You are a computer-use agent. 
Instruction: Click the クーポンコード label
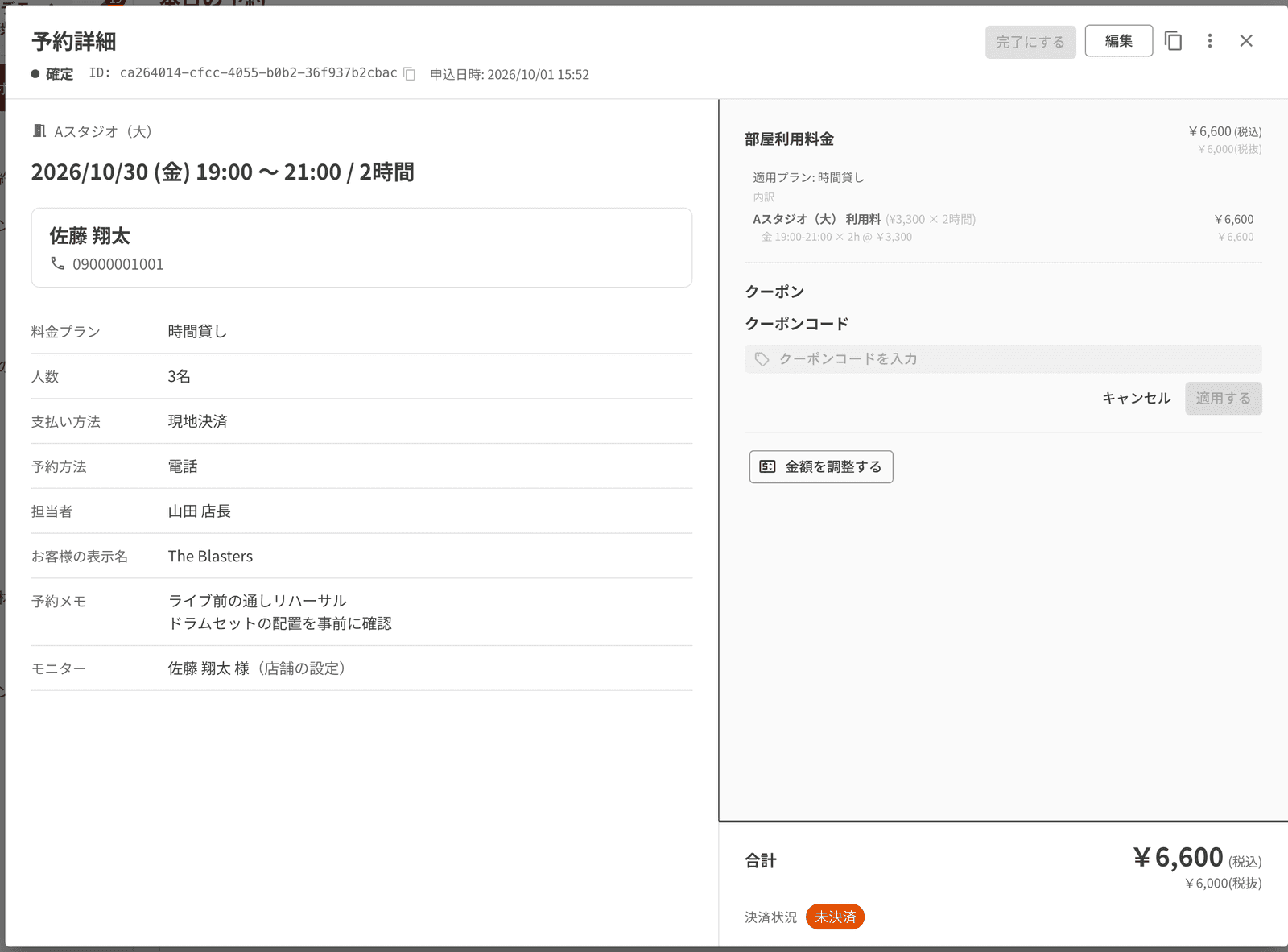[796, 324]
